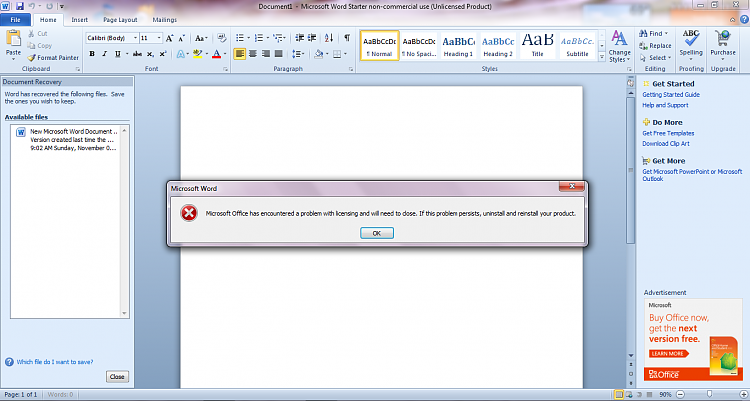Click the Print Layout view icon in status bar
The image size is (750, 401).
pyautogui.click(x=619, y=395)
